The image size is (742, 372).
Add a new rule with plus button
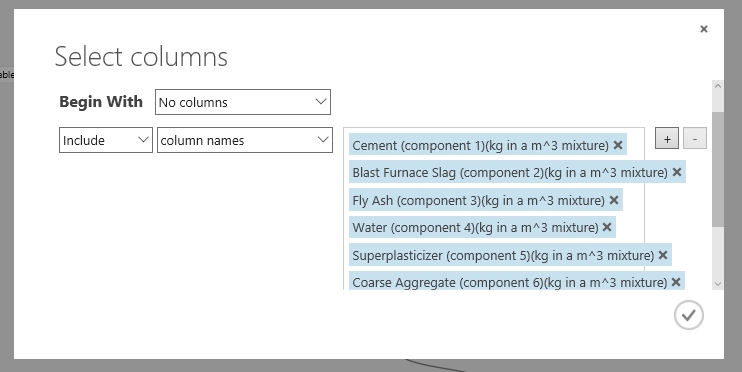(667, 138)
